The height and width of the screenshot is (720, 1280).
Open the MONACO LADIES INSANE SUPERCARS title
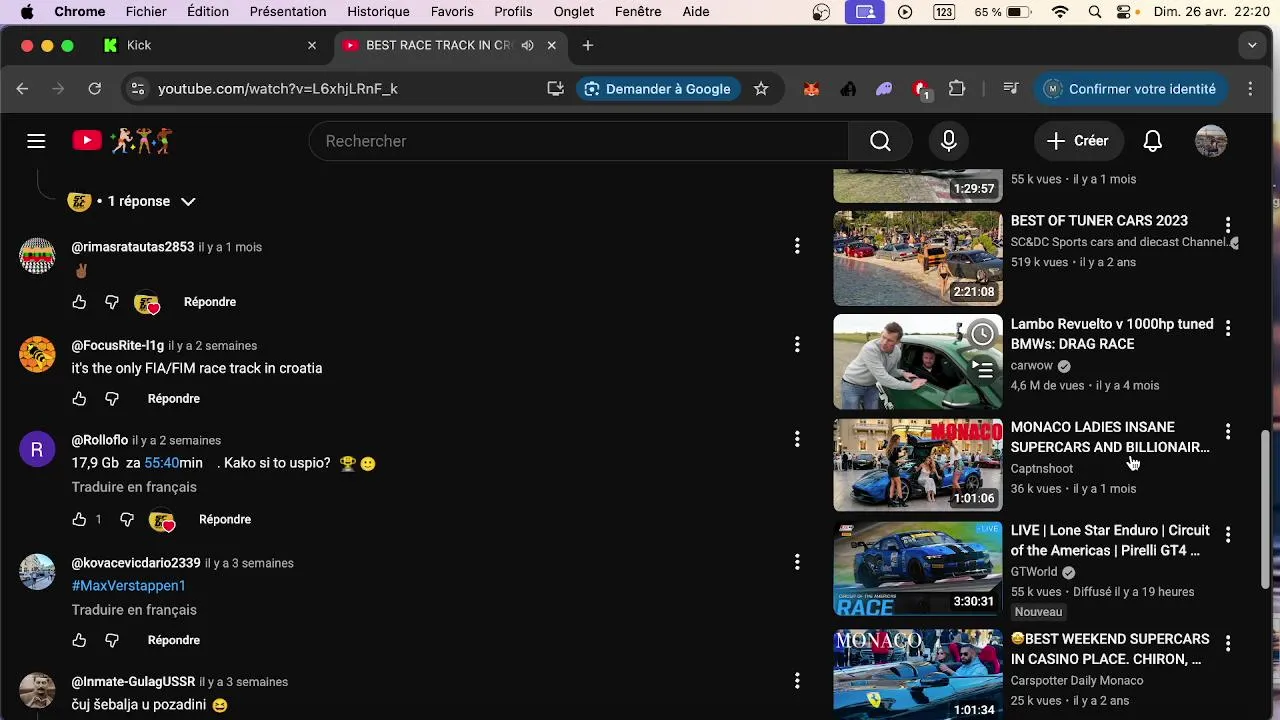[x=1110, y=437]
